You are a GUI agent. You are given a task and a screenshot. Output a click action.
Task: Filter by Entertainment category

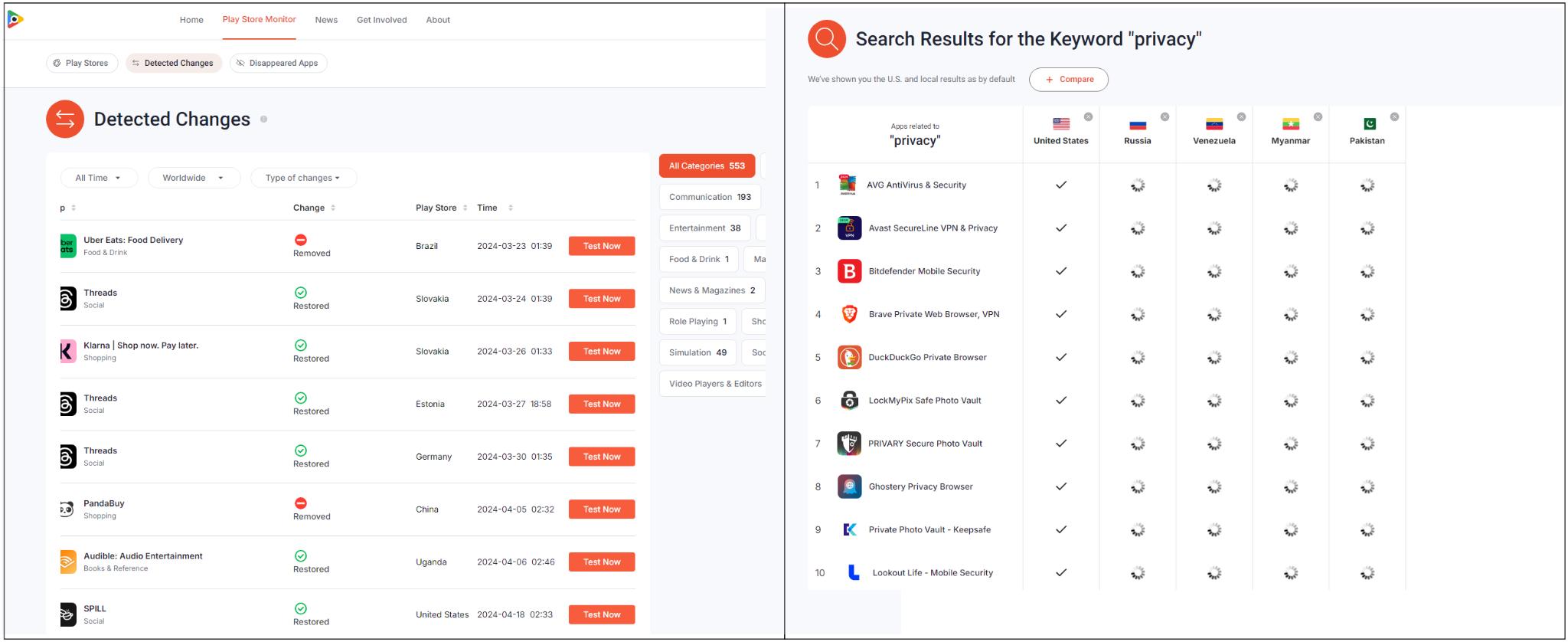tap(704, 228)
